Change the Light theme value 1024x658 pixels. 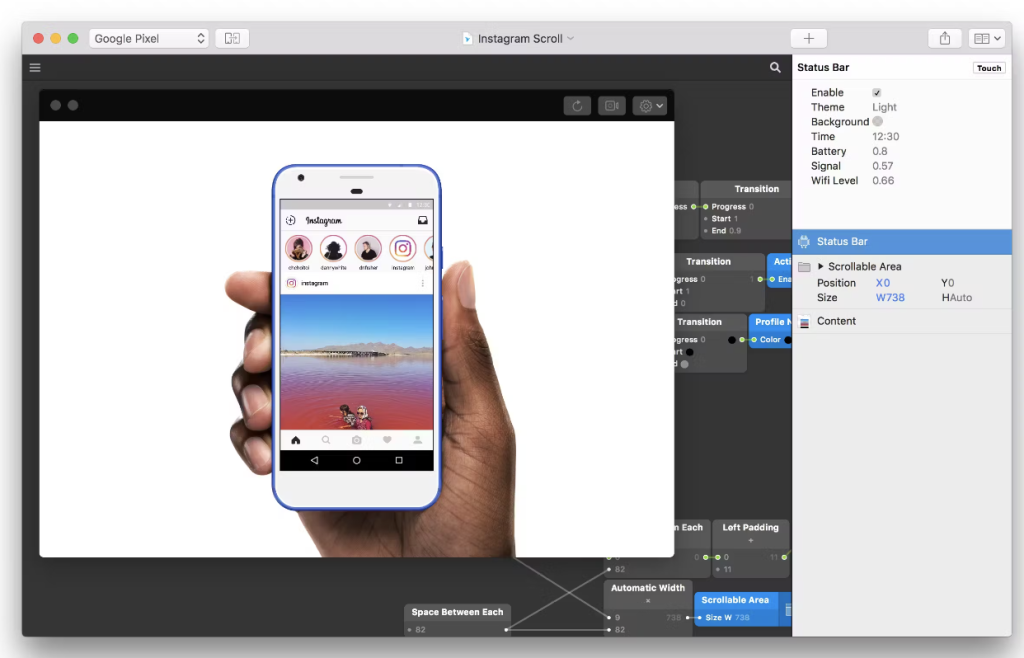pyautogui.click(x=884, y=107)
